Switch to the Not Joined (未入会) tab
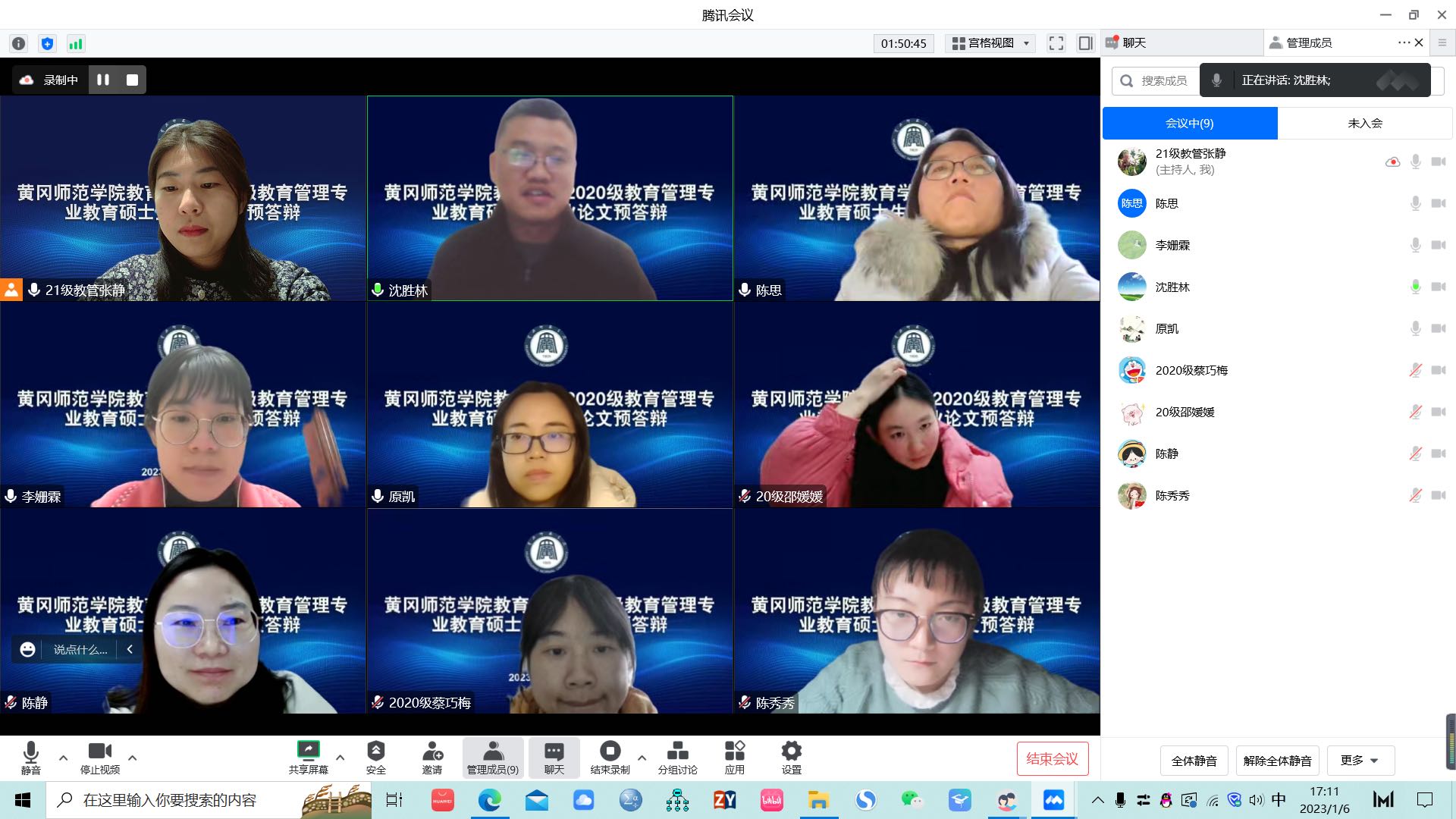The height and width of the screenshot is (819, 1456). (x=1364, y=123)
